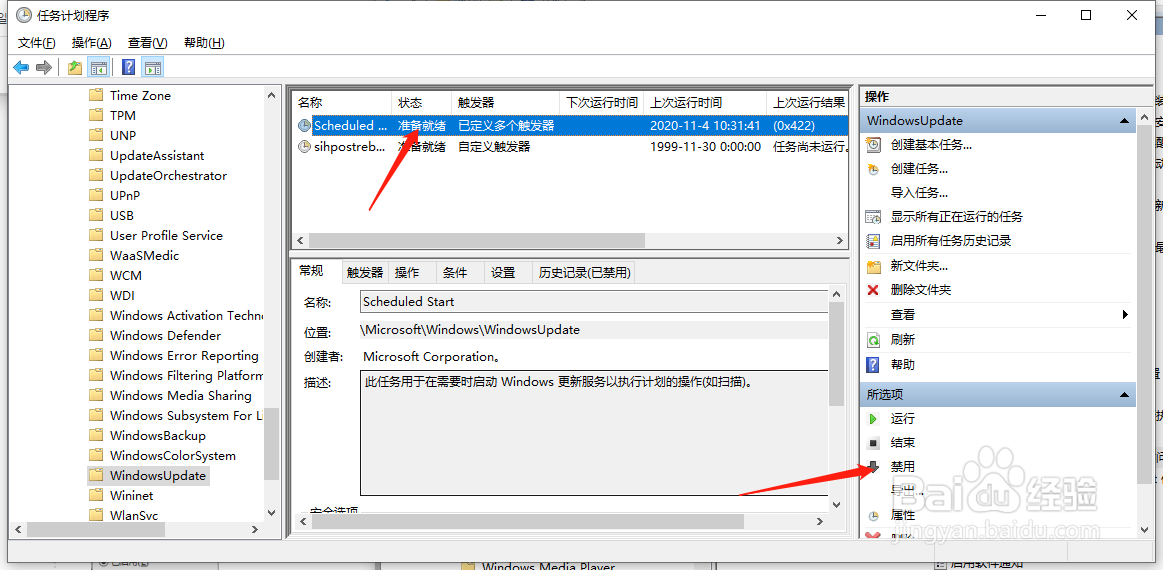Open the 查看(V) menu

click(148, 43)
